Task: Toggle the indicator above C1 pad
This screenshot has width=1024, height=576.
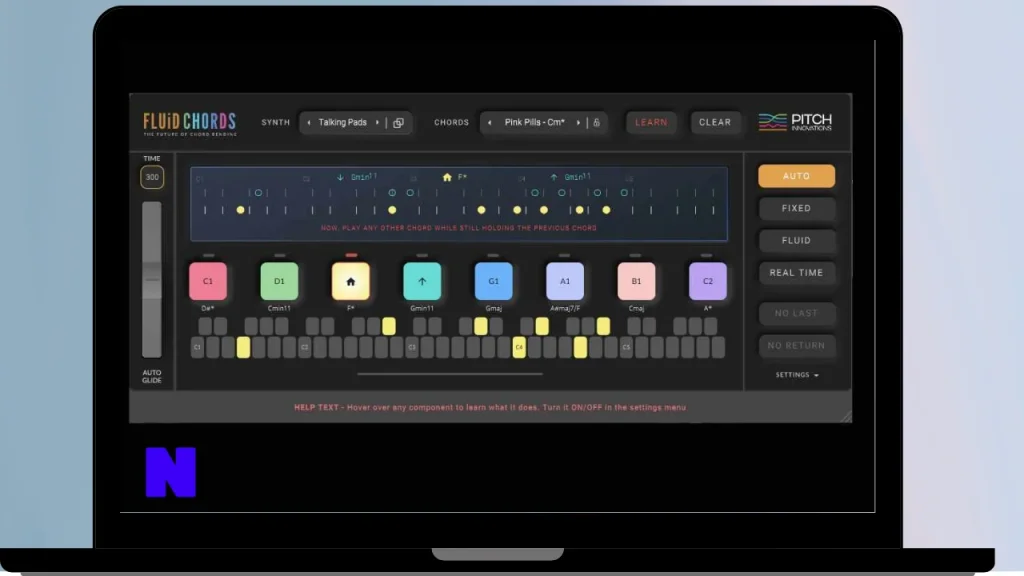Action: [208, 255]
